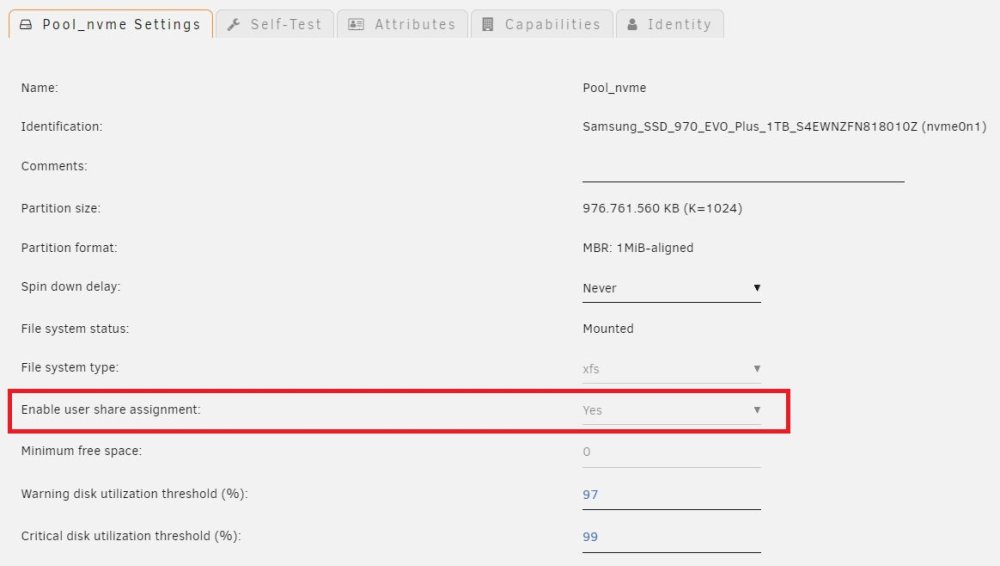The image size is (1000, 566).
Task: Click the ID card icon on Attributes tab
Action: (x=356, y=24)
